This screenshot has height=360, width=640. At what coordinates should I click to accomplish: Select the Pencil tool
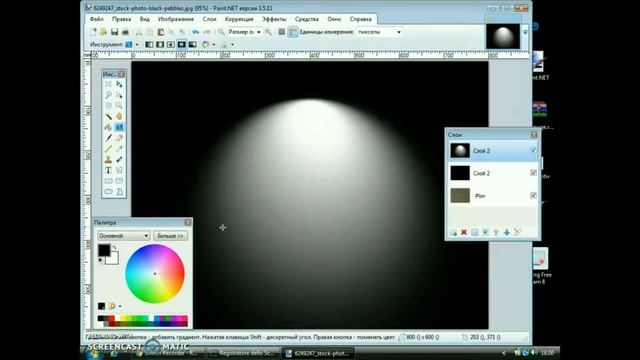(x=108, y=149)
